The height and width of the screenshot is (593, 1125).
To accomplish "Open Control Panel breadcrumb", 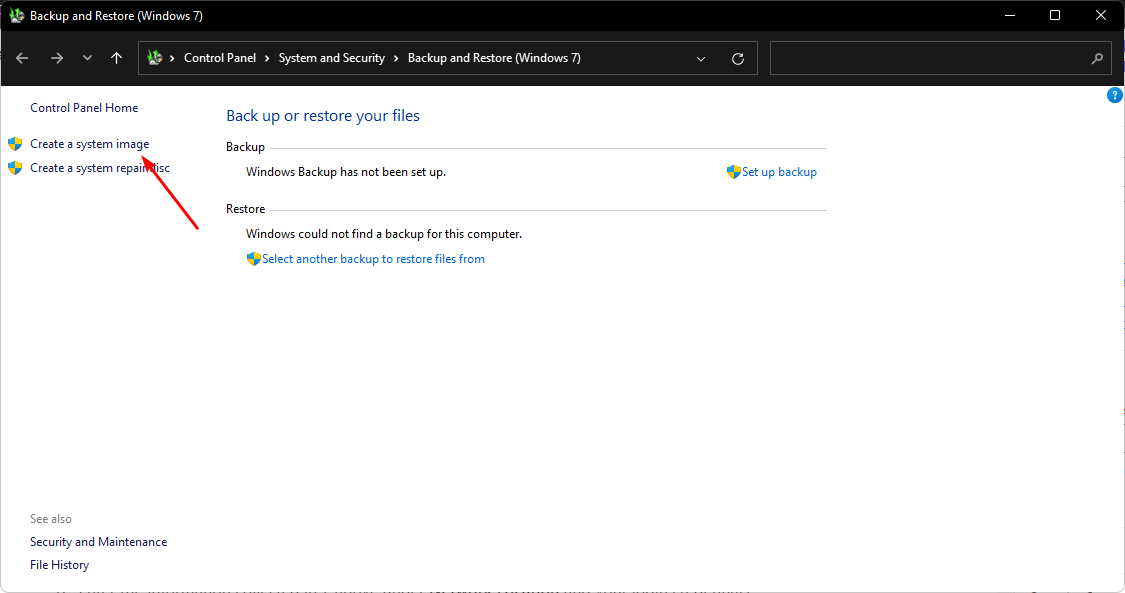I will tap(220, 58).
